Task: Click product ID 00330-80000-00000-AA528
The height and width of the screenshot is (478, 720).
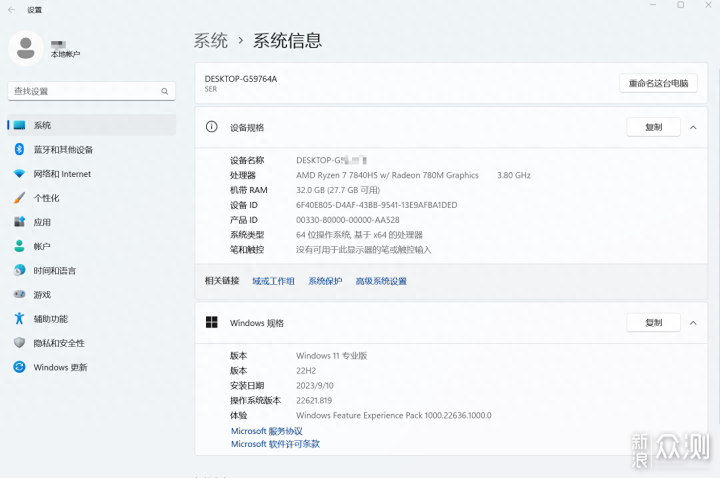Action: pyautogui.click(x=348, y=220)
